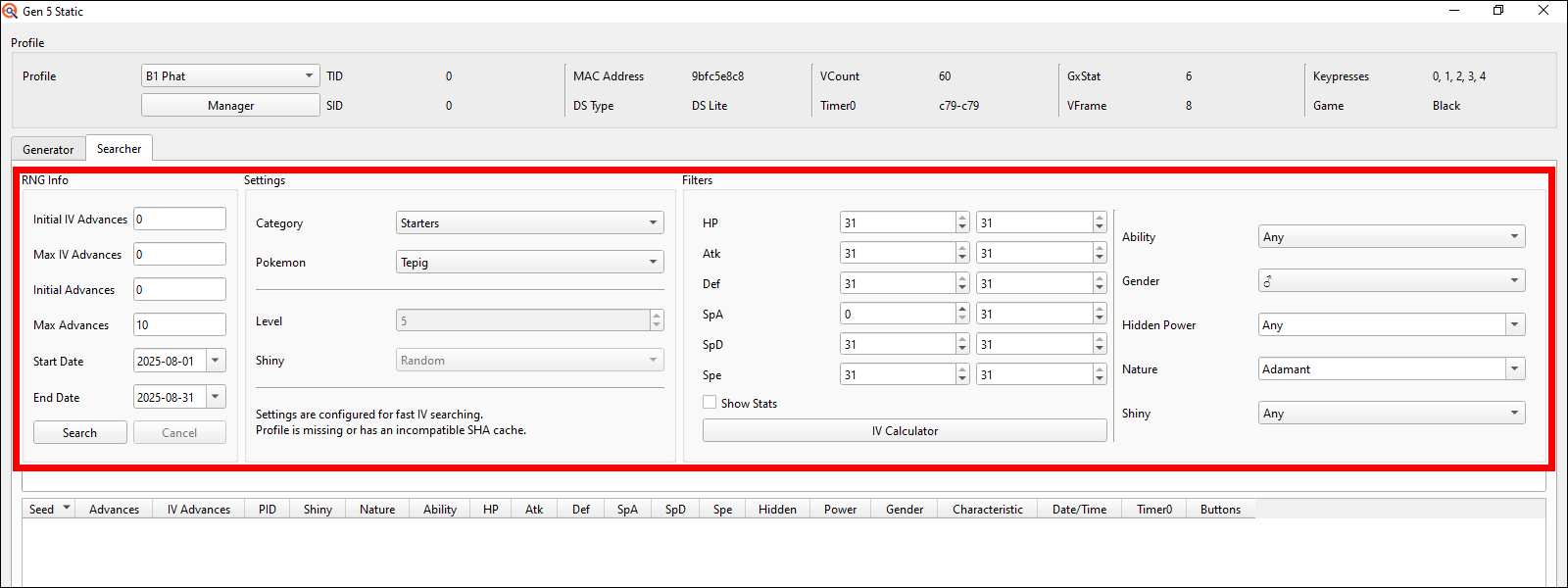Open the Ability filter dropdown
Viewport: 1568px width, 588px height.
click(1392, 236)
